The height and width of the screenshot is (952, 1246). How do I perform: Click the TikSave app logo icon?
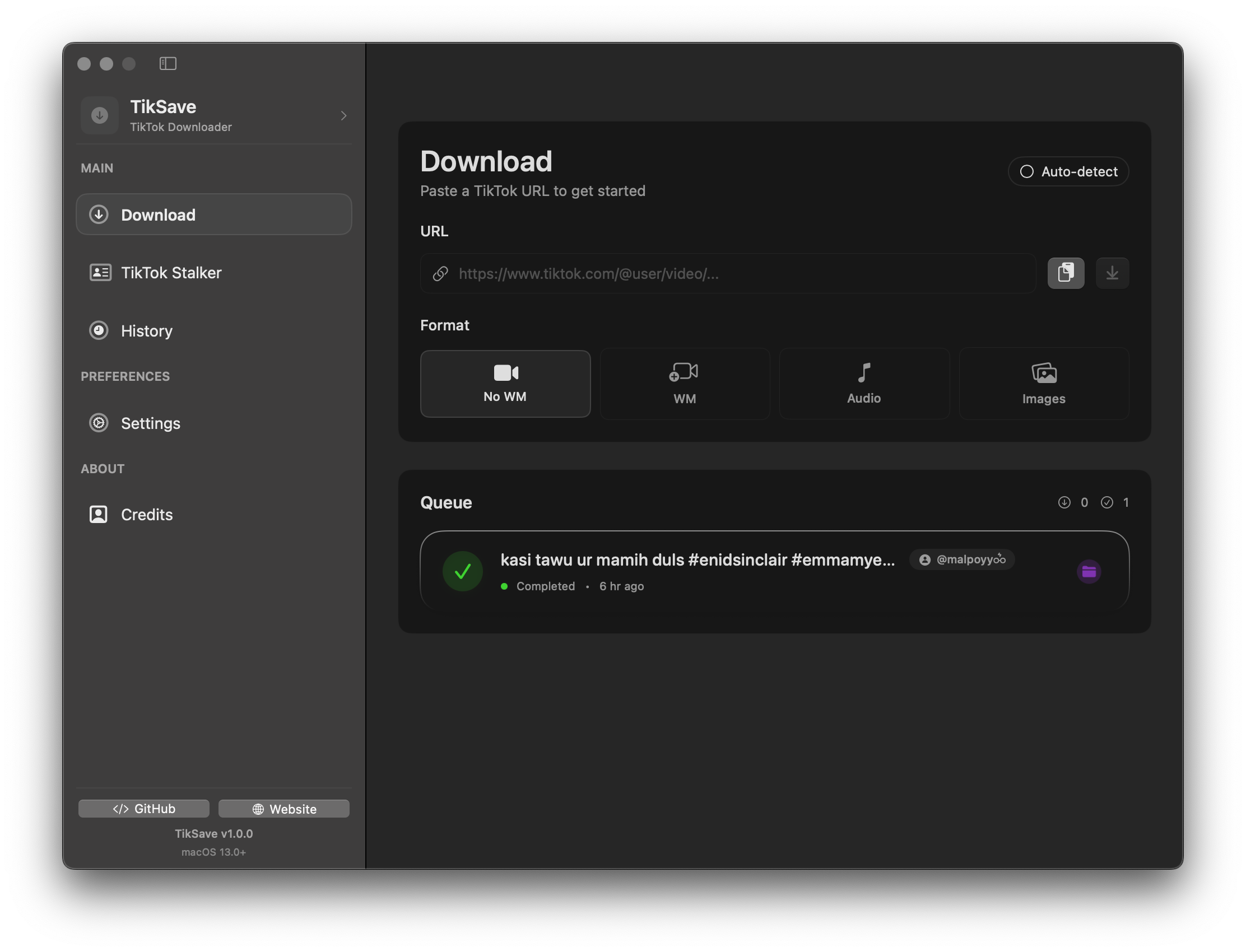coord(100,115)
